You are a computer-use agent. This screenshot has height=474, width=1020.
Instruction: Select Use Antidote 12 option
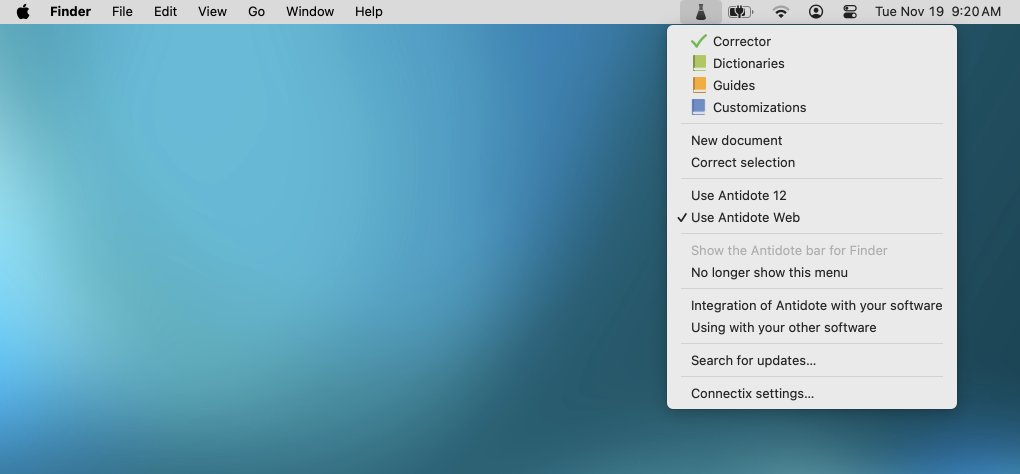[x=738, y=196]
